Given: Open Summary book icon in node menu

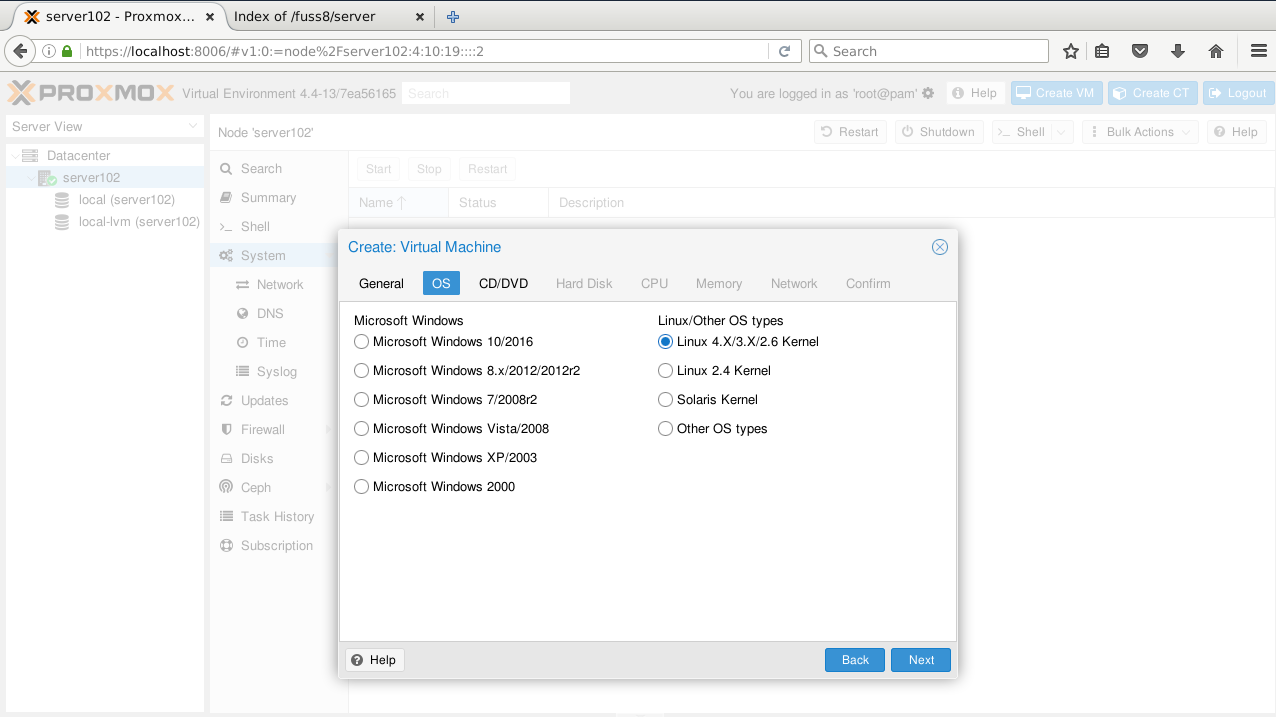Looking at the screenshot, I should 226,198.
